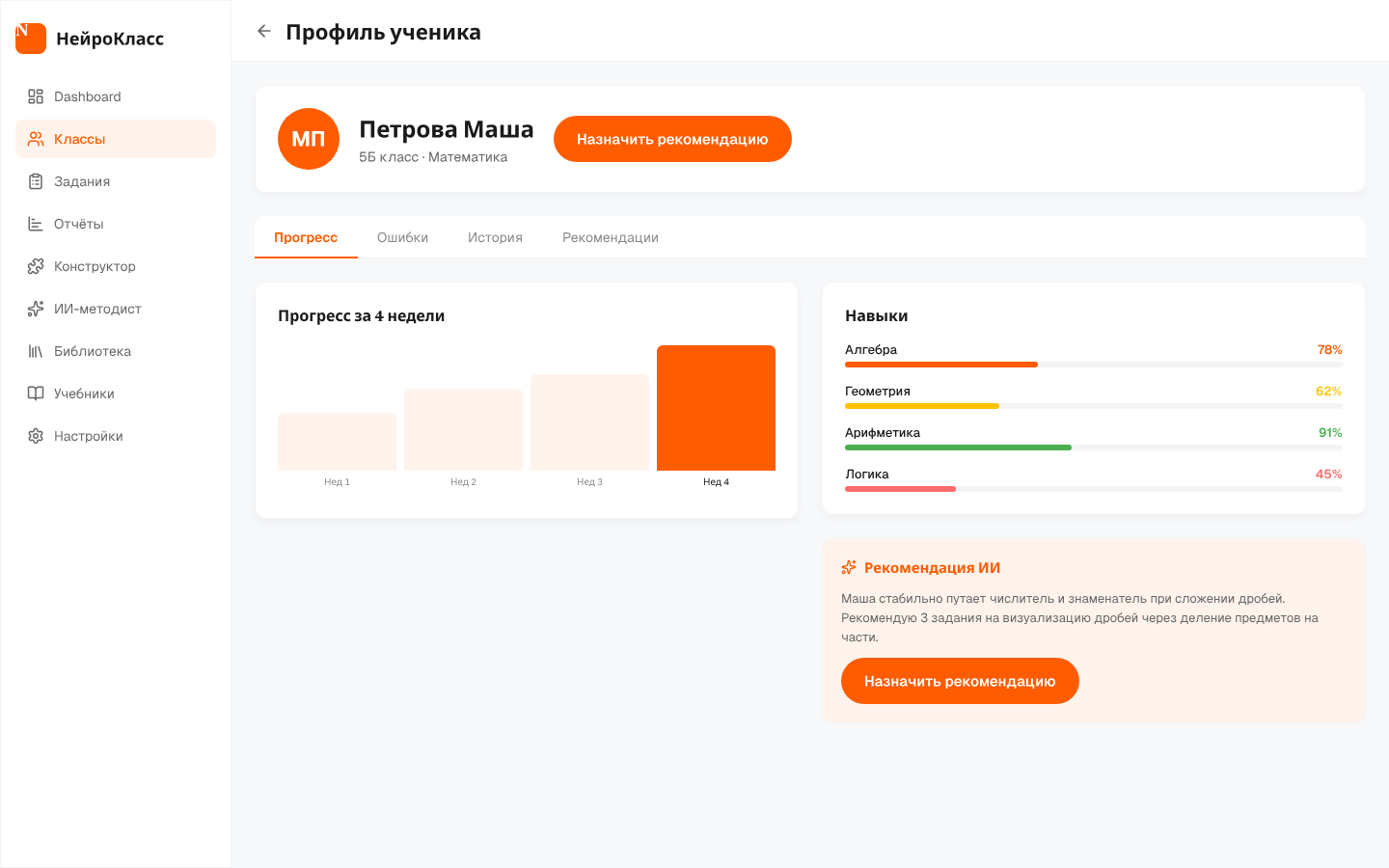1389x868 pixels.
Task: Open the Dashboard section from the sidebar
Action: point(89,96)
